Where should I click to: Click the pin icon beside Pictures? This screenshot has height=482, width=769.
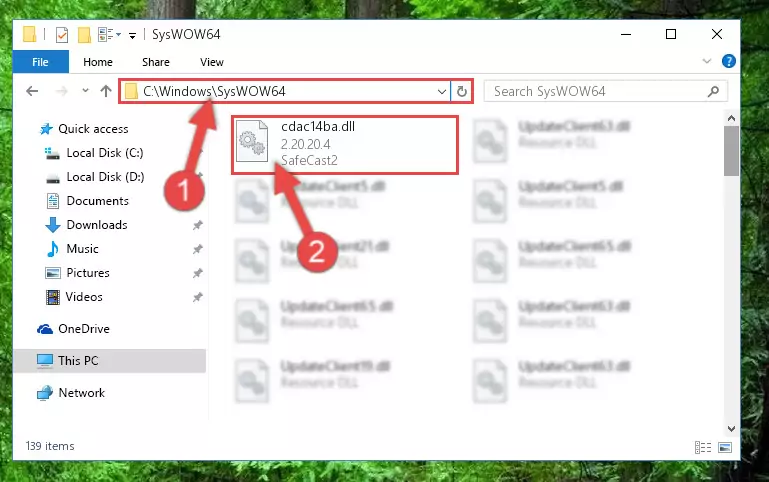click(198, 273)
